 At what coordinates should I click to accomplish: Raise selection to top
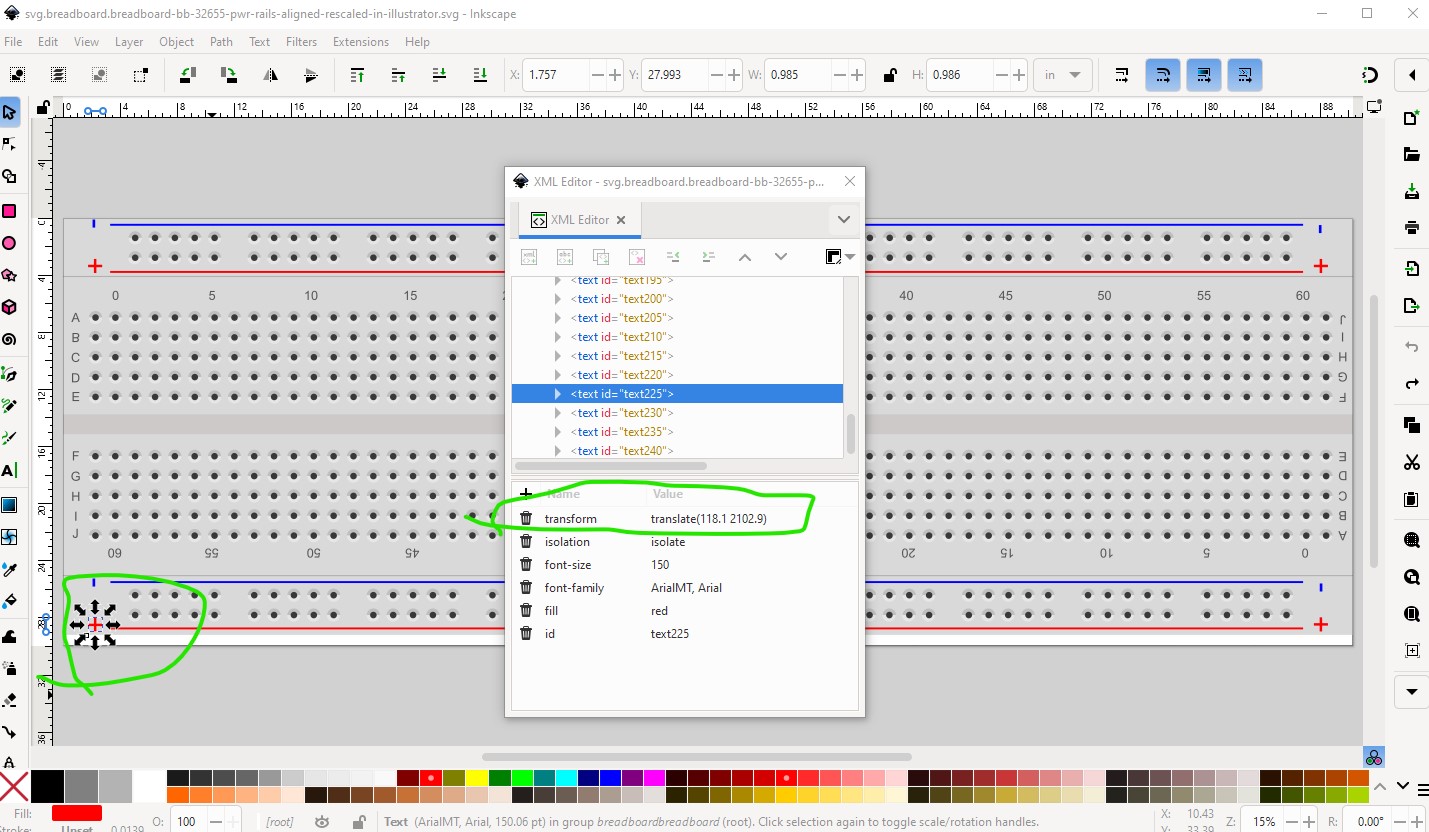tap(357, 75)
